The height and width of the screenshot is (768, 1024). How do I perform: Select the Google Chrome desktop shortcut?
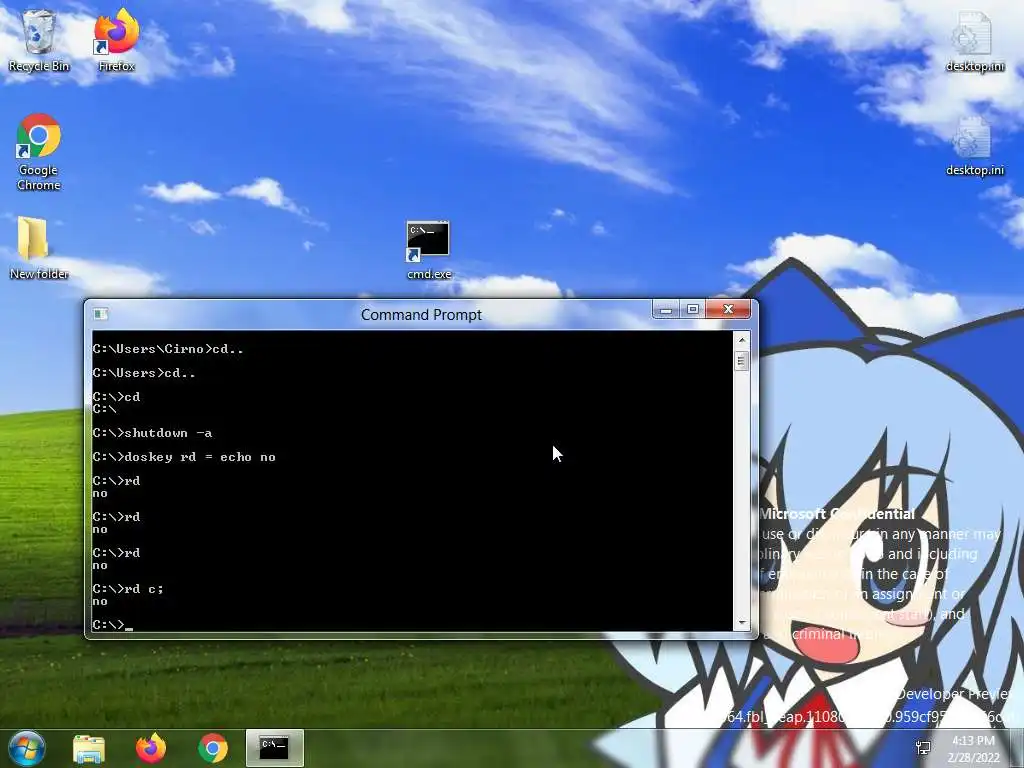click(39, 152)
